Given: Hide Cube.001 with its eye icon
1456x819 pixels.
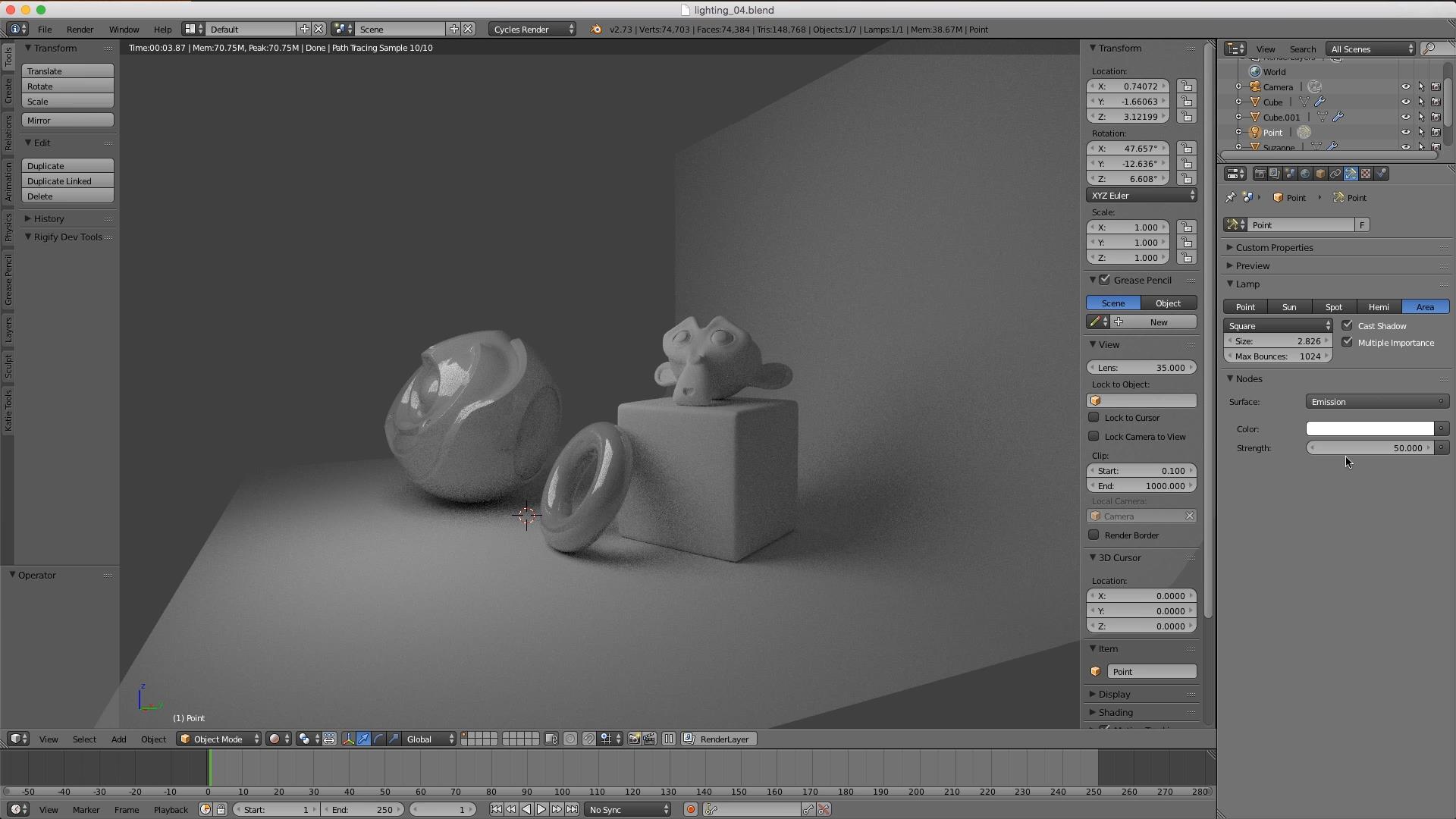Looking at the screenshot, I should coord(1405,117).
